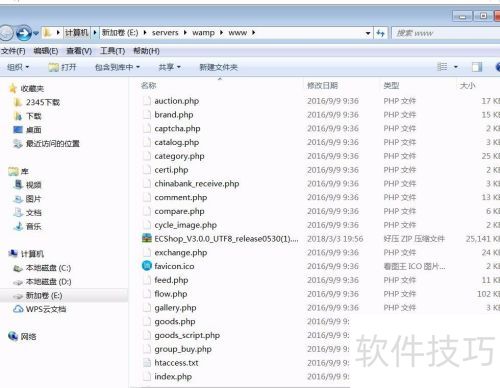This screenshot has height=388, width=500.
Task: Open the 查看(V) menu
Action: point(79,51)
